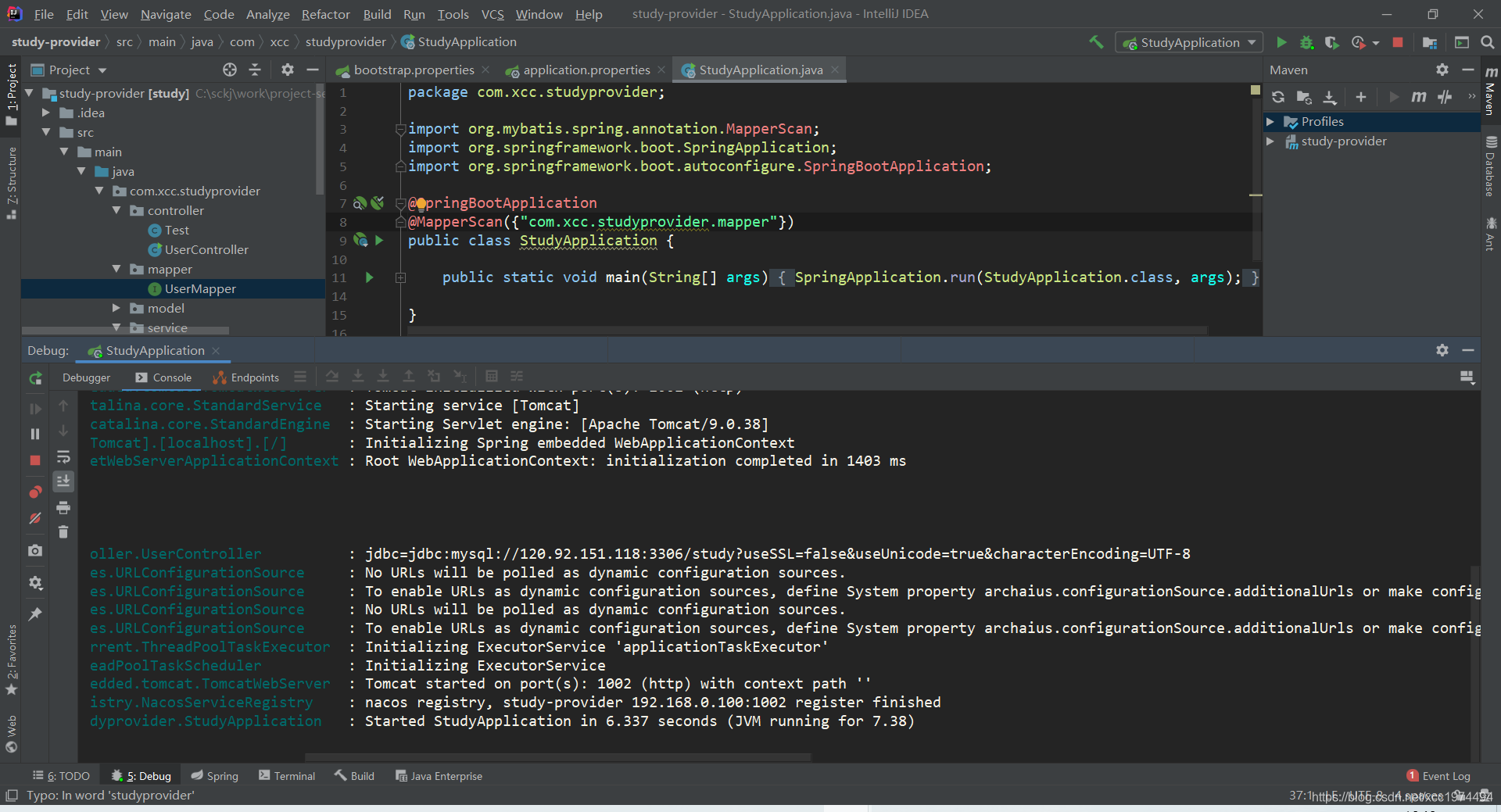Screen dimensions: 1501x812
Task: Open the Navigate menu
Action: click(x=166, y=14)
